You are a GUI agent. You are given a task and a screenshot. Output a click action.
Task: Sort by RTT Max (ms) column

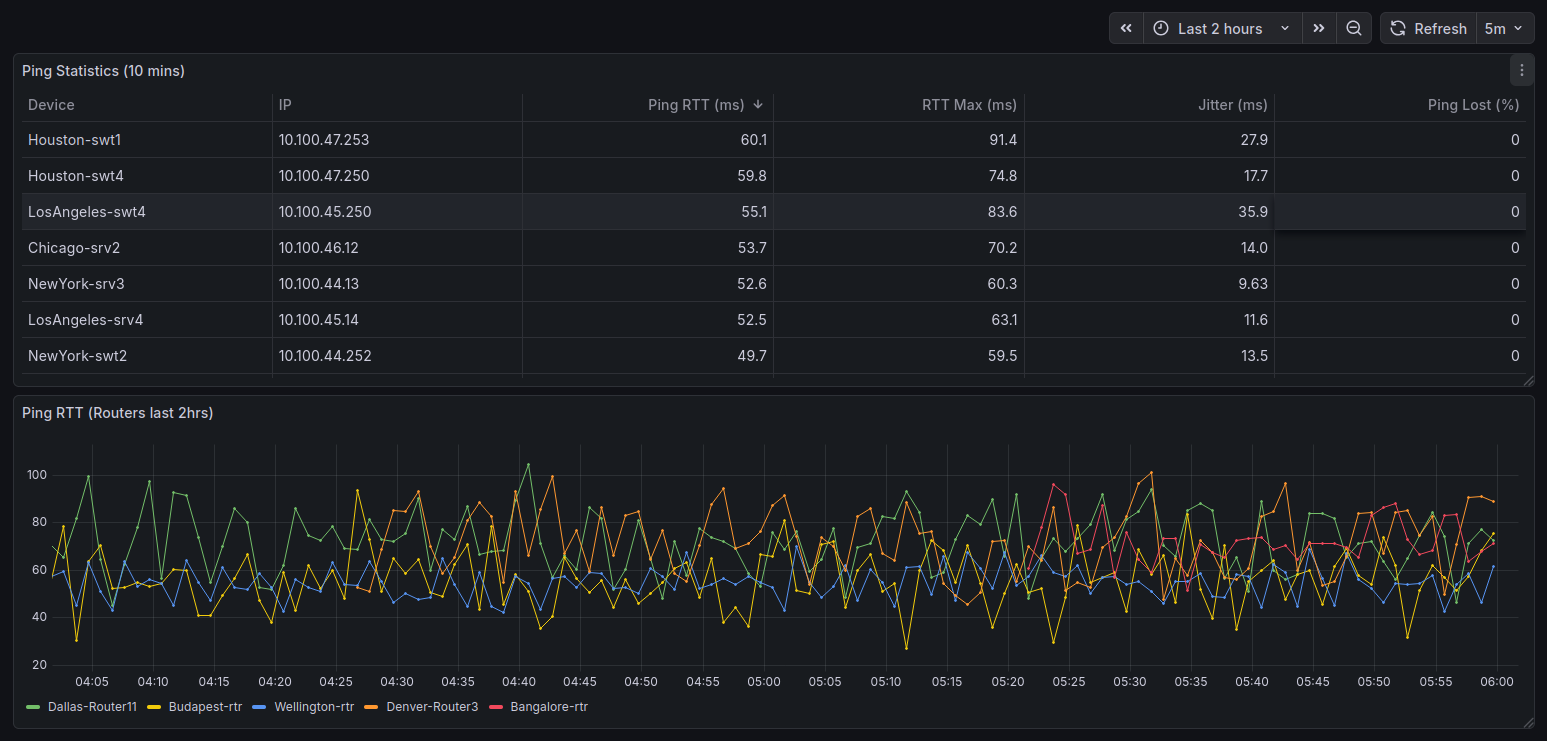tap(968, 105)
